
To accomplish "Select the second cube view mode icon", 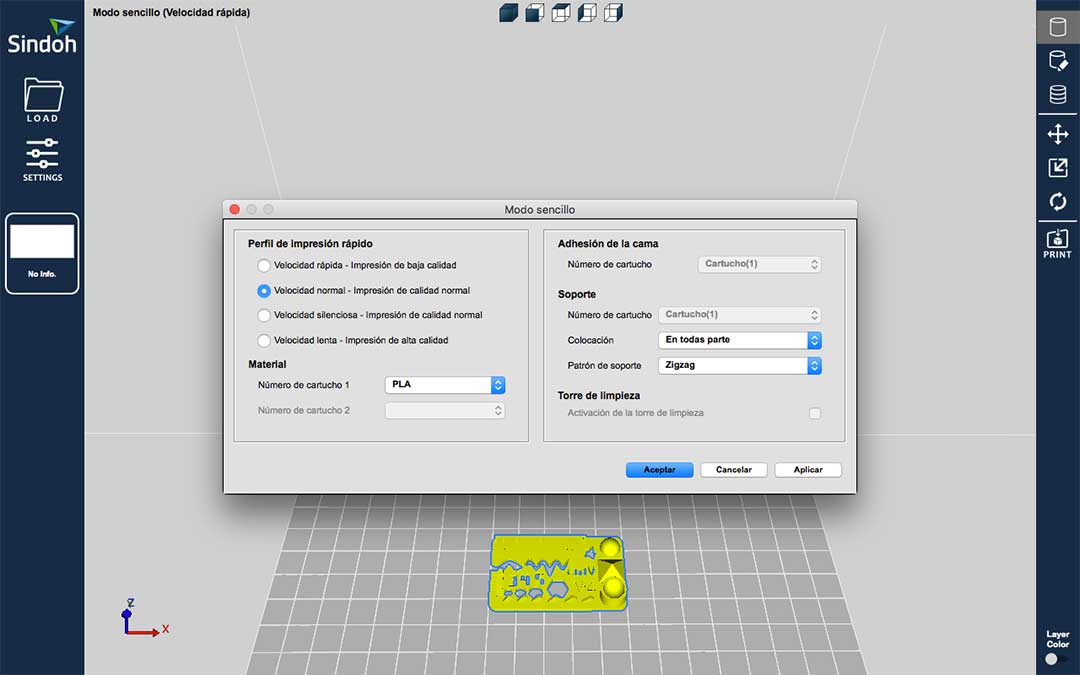I will click(534, 13).
